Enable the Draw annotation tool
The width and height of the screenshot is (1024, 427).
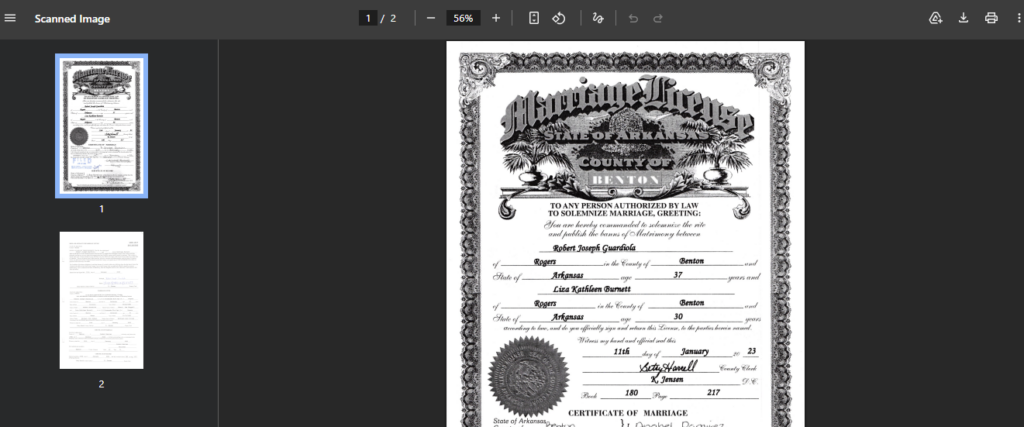pyautogui.click(x=599, y=18)
